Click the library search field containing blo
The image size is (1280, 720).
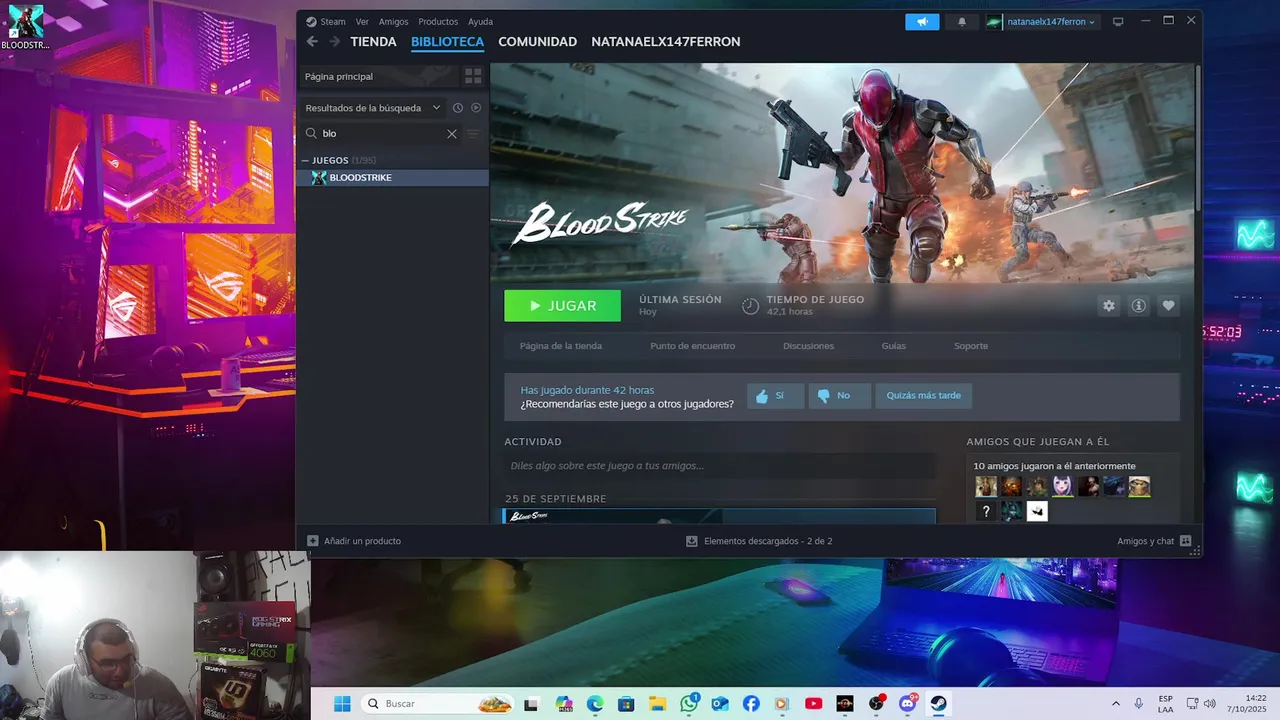click(380, 133)
